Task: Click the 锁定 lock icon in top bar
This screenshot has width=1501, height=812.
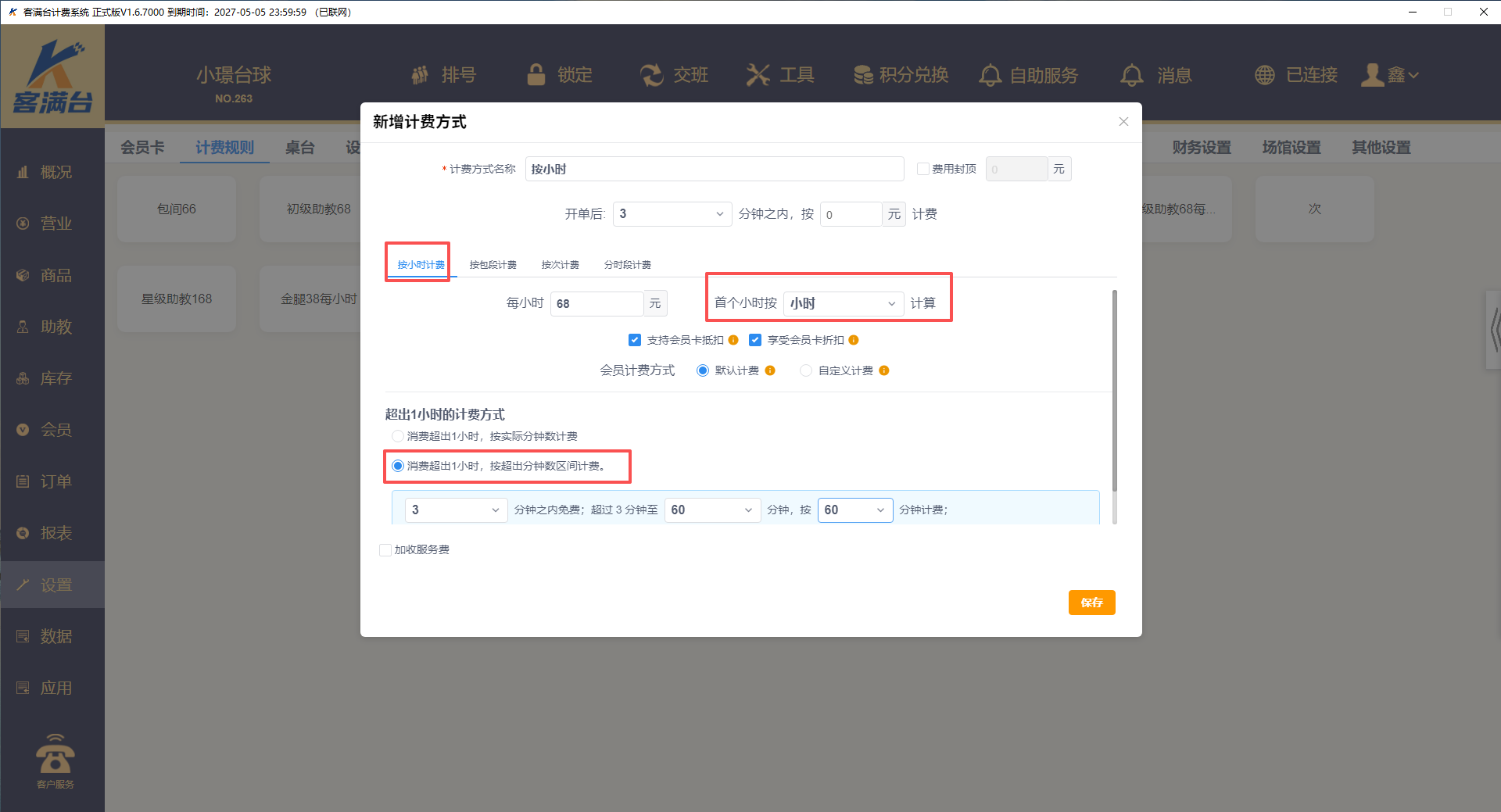Action: coord(536,75)
